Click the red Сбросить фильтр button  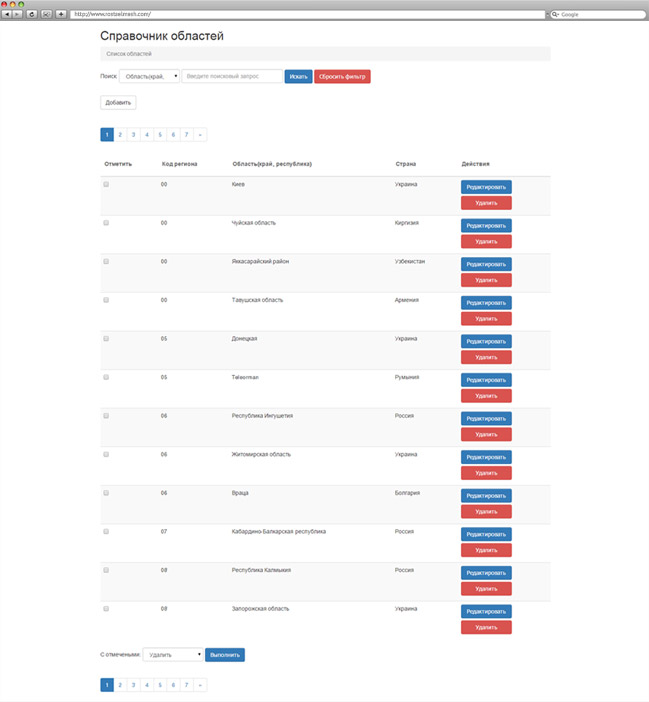[x=342, y=77]
